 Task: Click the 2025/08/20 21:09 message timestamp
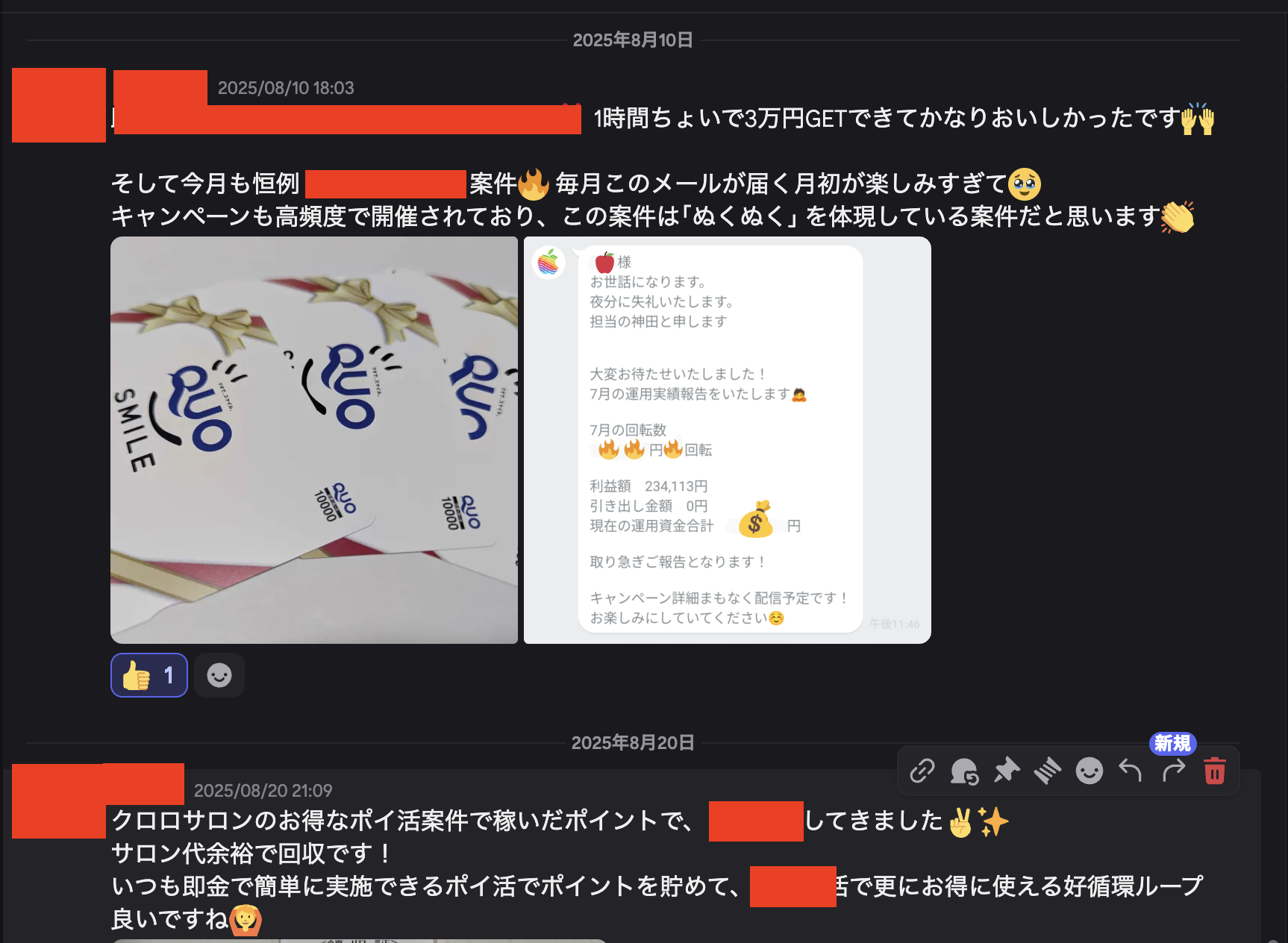point(263,791)
